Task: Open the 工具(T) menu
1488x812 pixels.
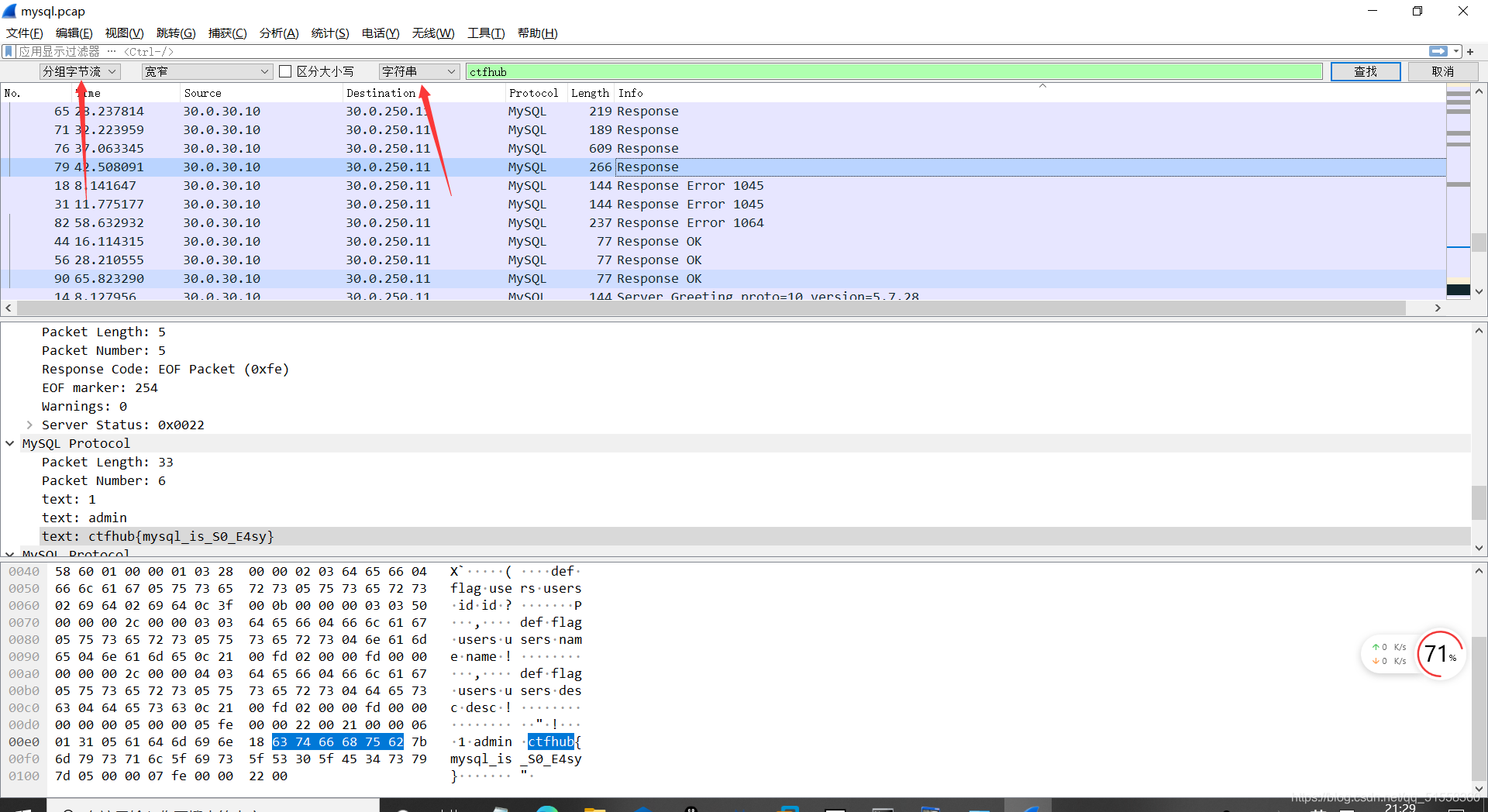Action: point(486,33)
